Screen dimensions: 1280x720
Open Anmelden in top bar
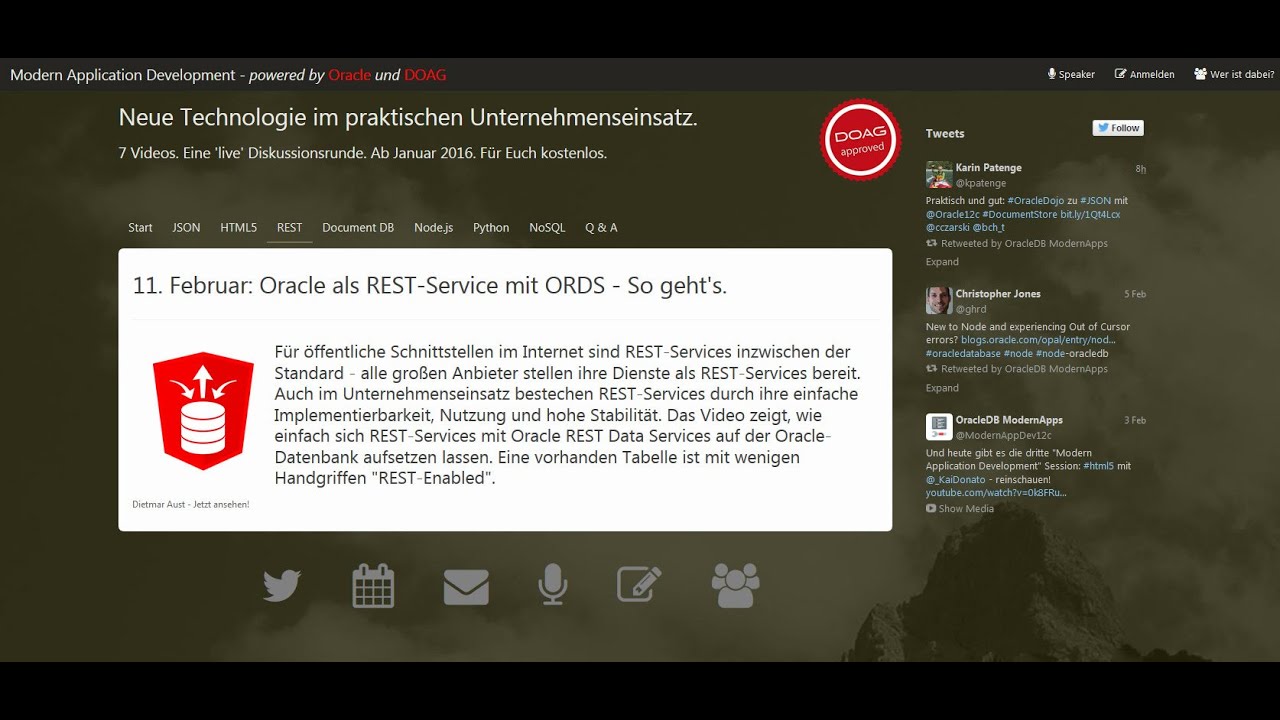click(1145, 74)
